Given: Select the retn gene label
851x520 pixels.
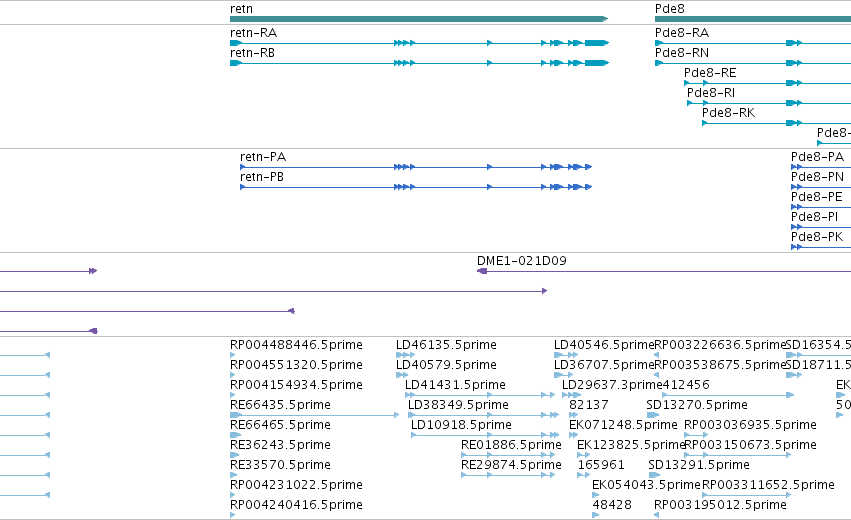Looking at the screenshot, I should tap(241, 9).
